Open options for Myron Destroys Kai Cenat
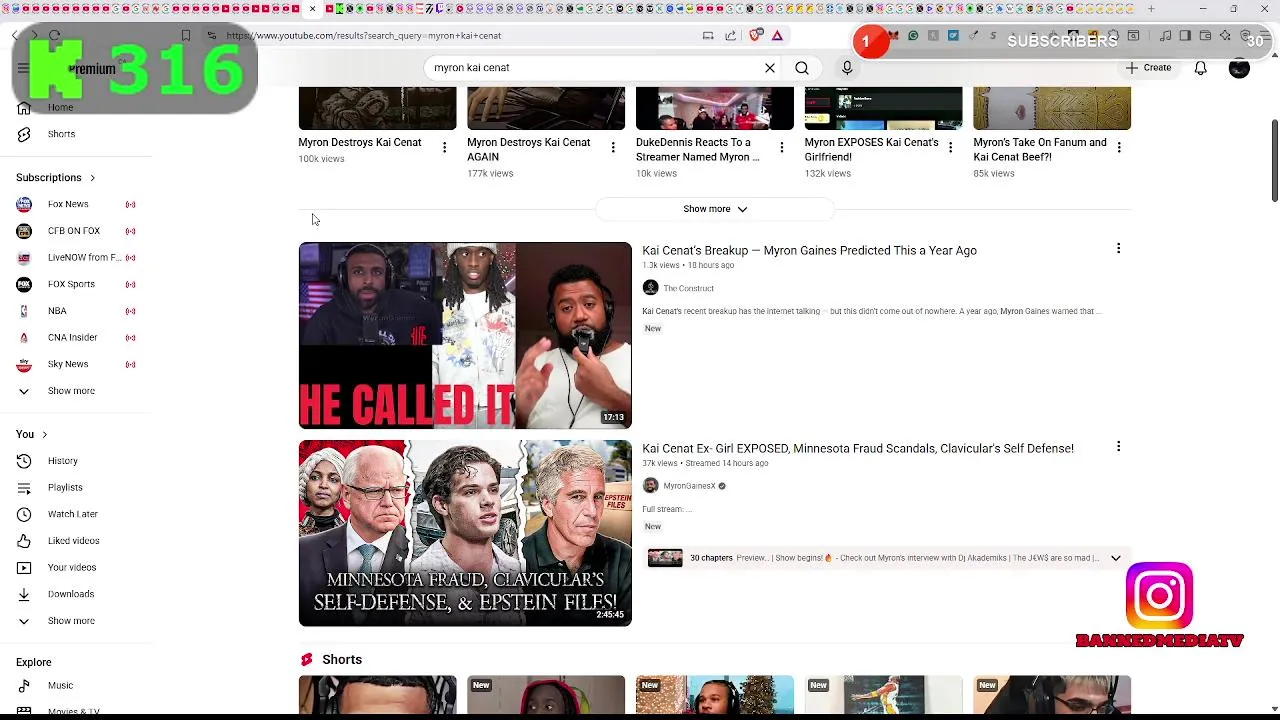This screenshot has height=720, width=1280. [444, 148]
